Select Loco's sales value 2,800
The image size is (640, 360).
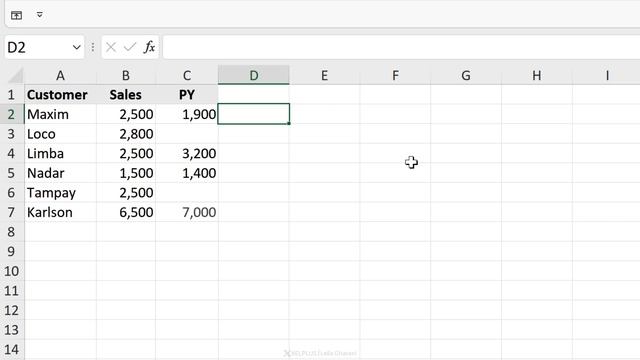pyautogui.click(x=126, y=134)
